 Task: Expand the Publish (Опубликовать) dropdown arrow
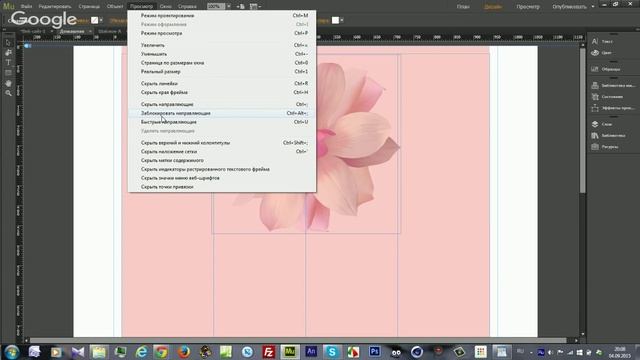click(x=593, y=7)
